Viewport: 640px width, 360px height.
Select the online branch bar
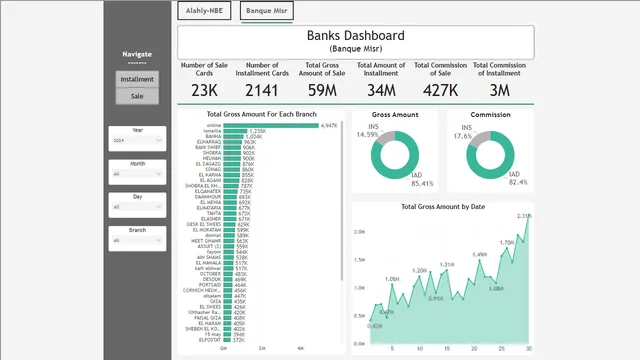271,125
